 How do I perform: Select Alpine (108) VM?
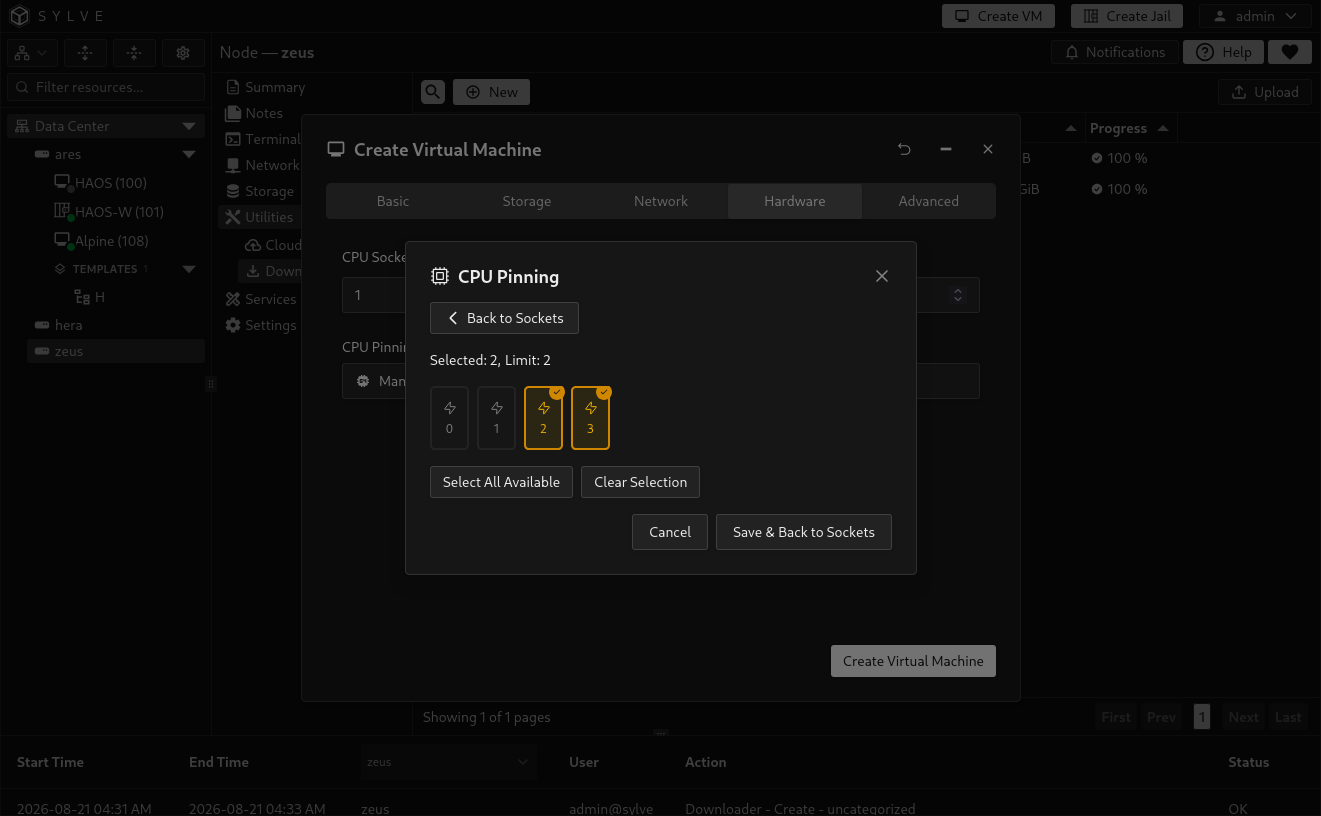tap(101, 241)
